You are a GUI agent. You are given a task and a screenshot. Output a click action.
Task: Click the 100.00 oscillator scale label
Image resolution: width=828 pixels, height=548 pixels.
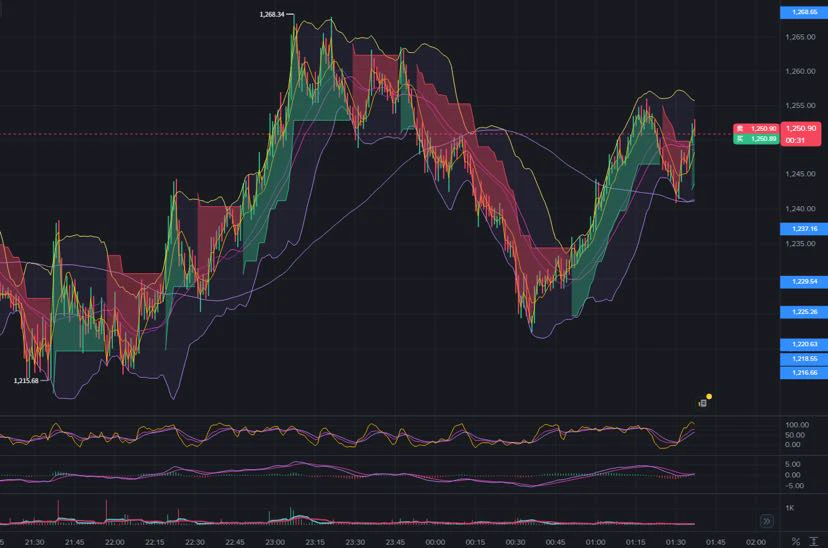pos(797,425)
